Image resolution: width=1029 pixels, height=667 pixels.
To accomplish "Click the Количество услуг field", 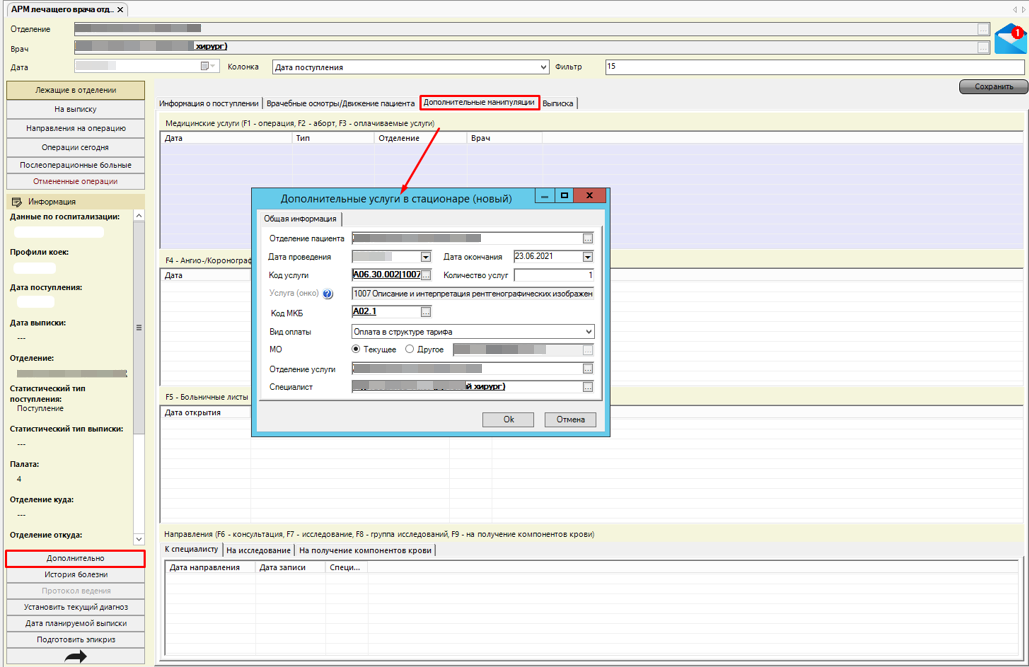I will pyautogui.click(x=554, y=275).
